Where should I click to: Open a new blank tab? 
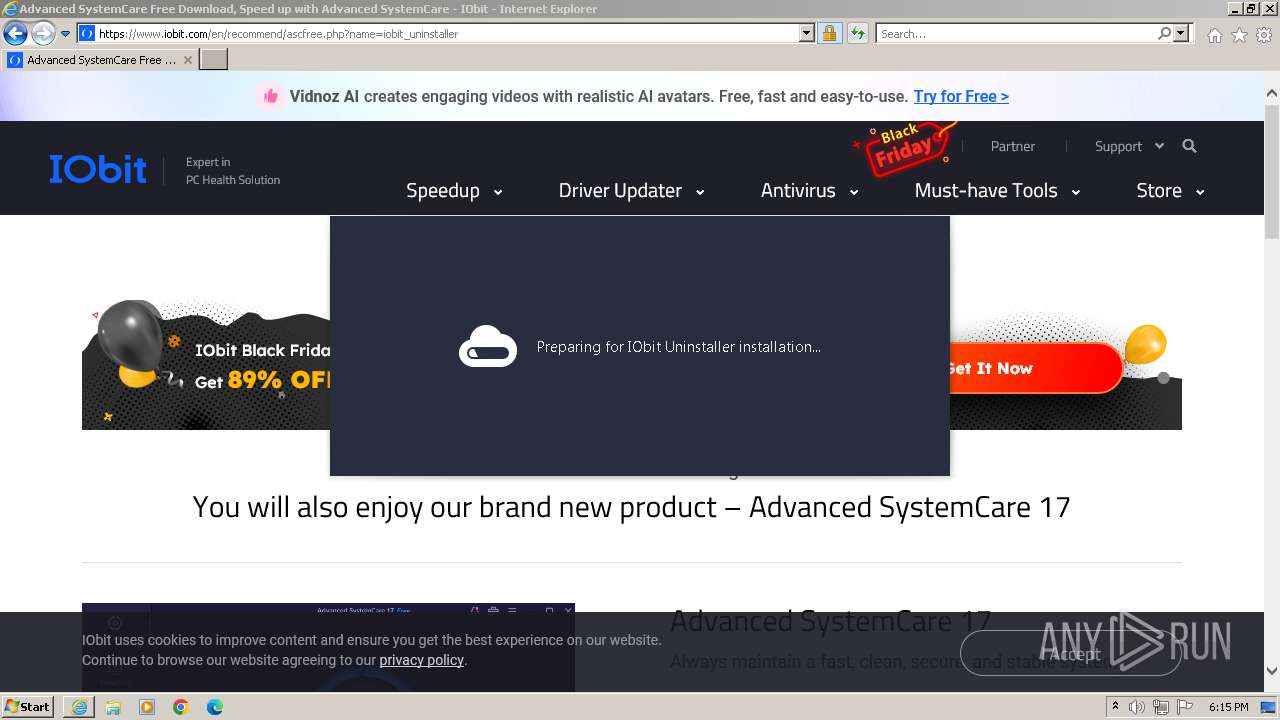point(214,60)
